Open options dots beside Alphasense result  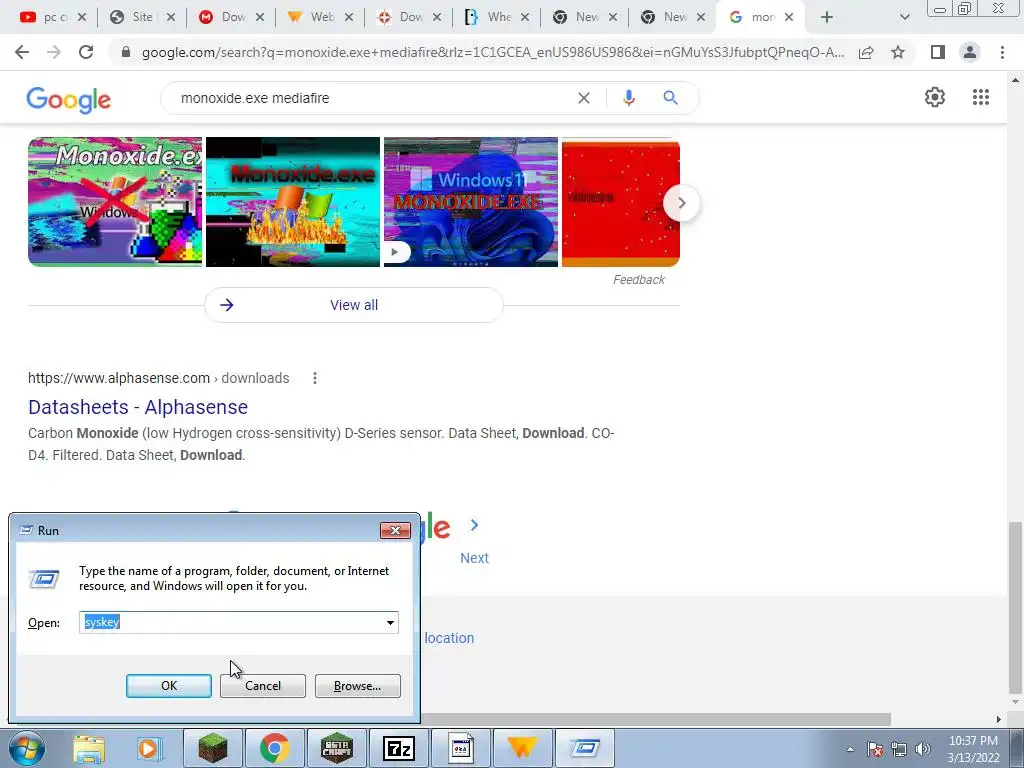coord(315,378)
